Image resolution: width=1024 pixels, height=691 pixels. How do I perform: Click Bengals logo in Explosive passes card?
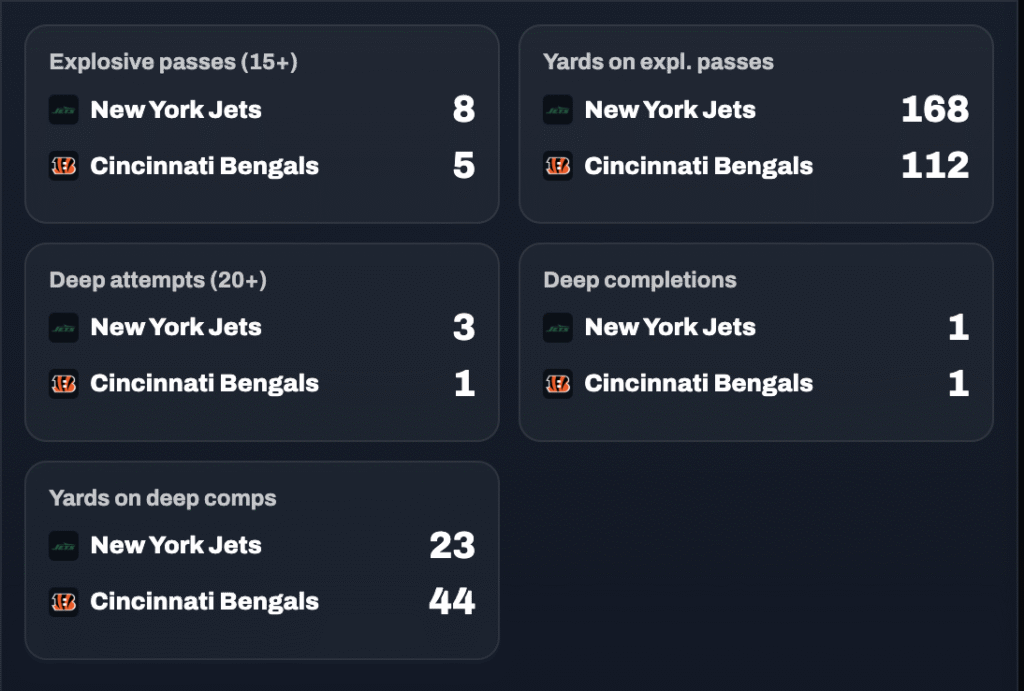pyautogui.click(x=64, y=166)
